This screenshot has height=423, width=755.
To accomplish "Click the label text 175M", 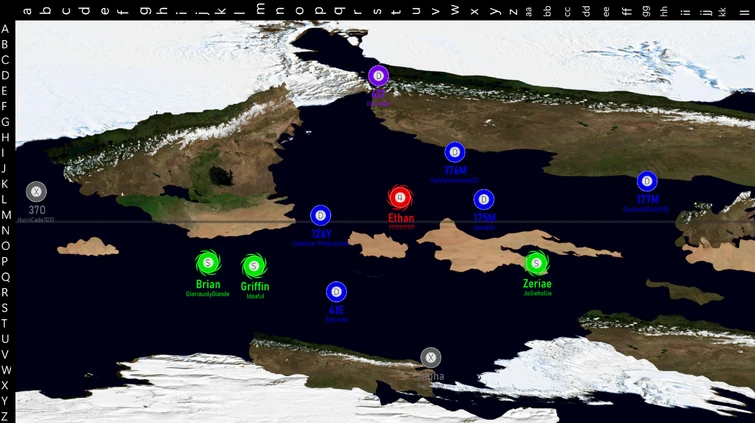I will tap(484, 218).
